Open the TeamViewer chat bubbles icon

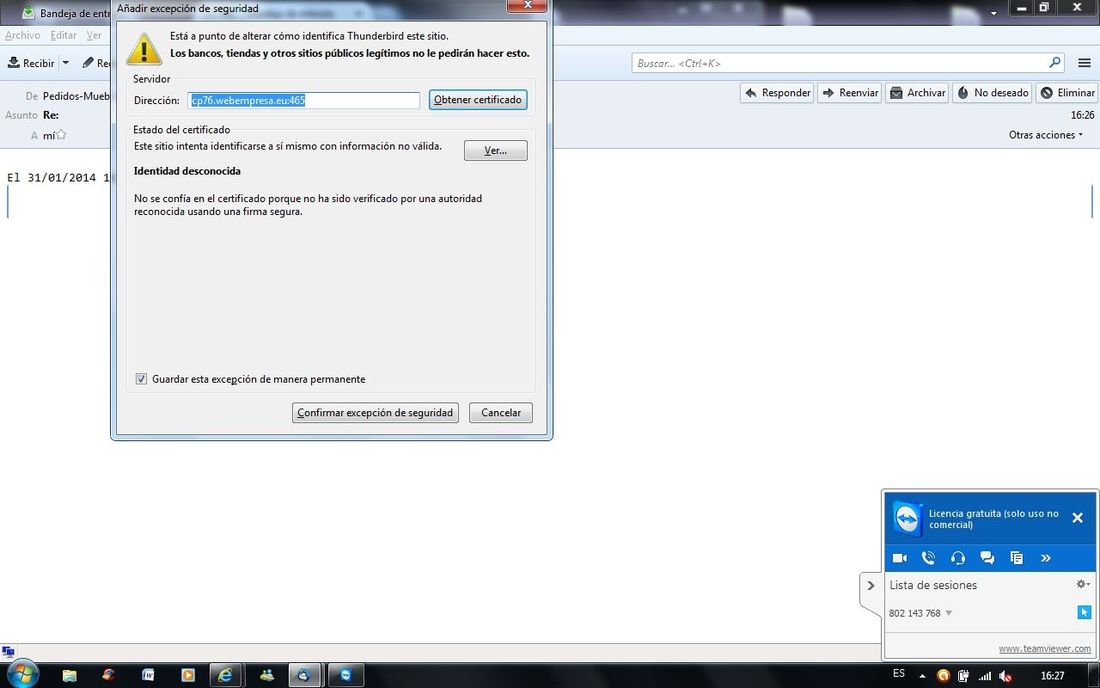pos(987,558)
